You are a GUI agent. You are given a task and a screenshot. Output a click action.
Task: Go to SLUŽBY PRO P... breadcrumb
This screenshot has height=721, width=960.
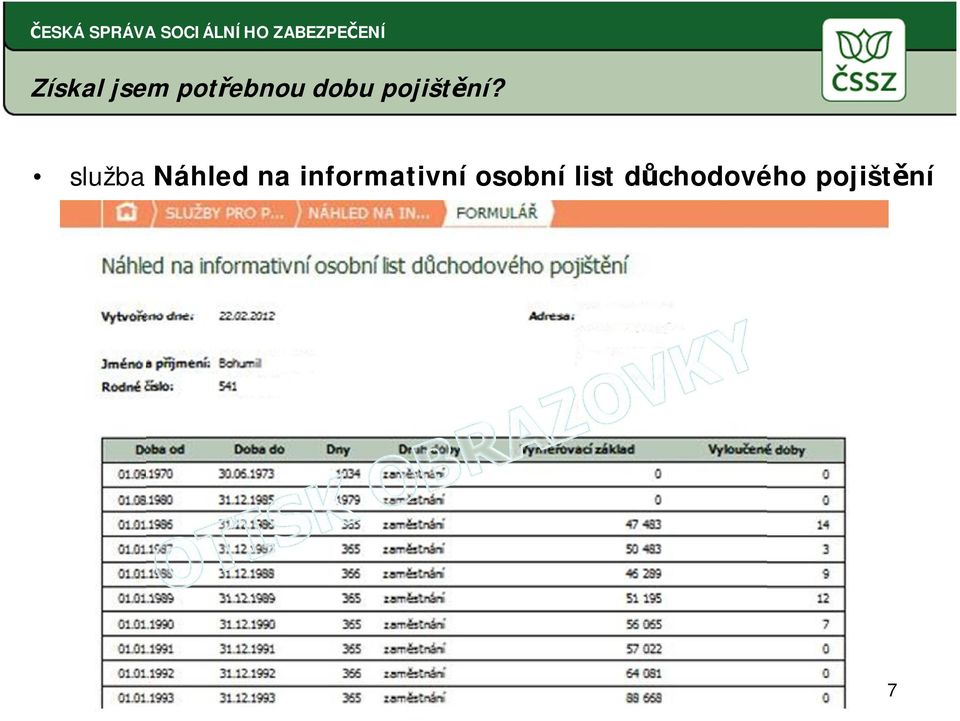(x=224, y=213)
